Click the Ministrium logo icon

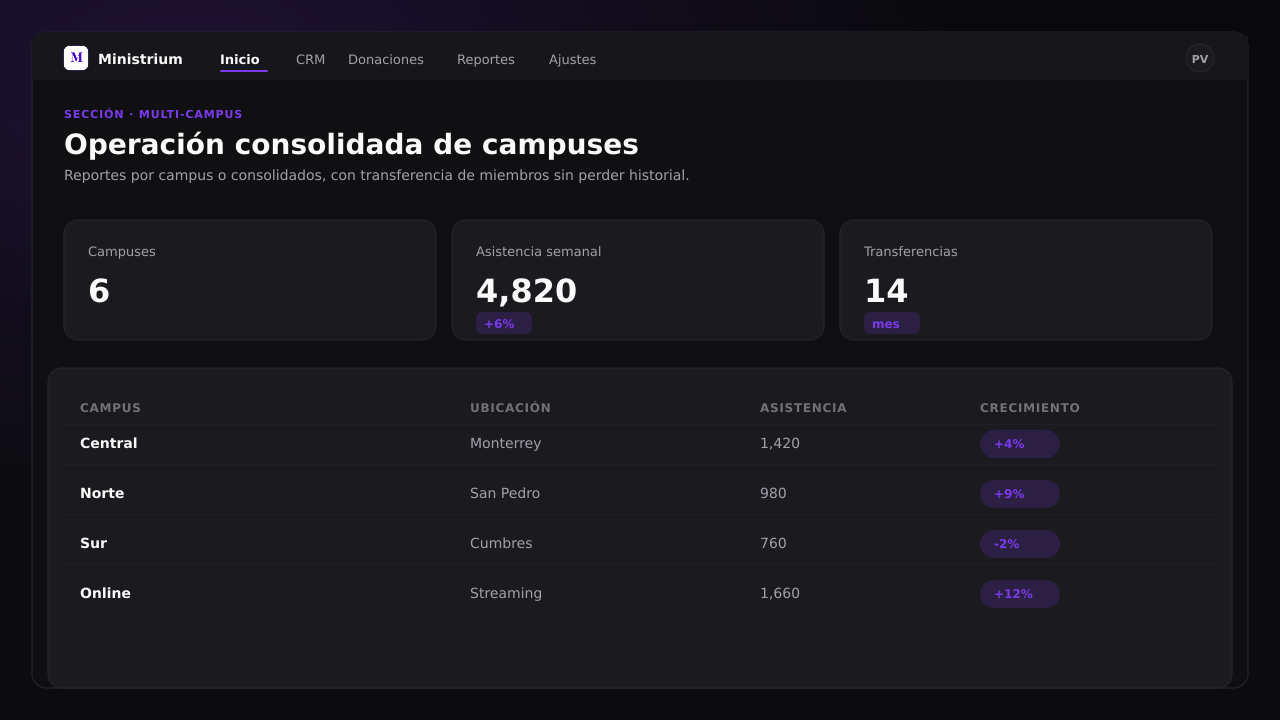click(76, 58)
